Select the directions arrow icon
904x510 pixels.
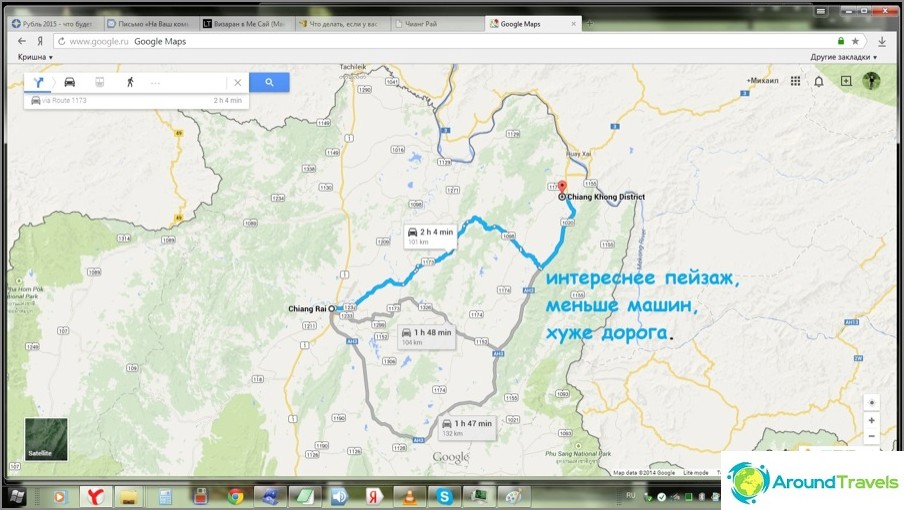tap(38, 82)
